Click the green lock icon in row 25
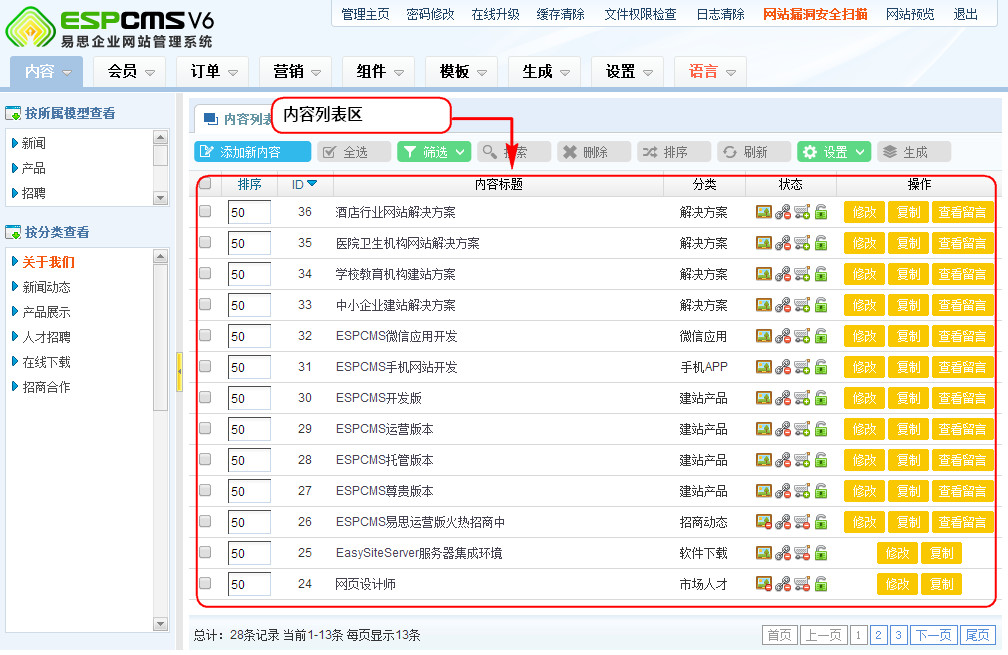Image resolution: width=1008 pixels, height=655 pixels. [821, 552]
